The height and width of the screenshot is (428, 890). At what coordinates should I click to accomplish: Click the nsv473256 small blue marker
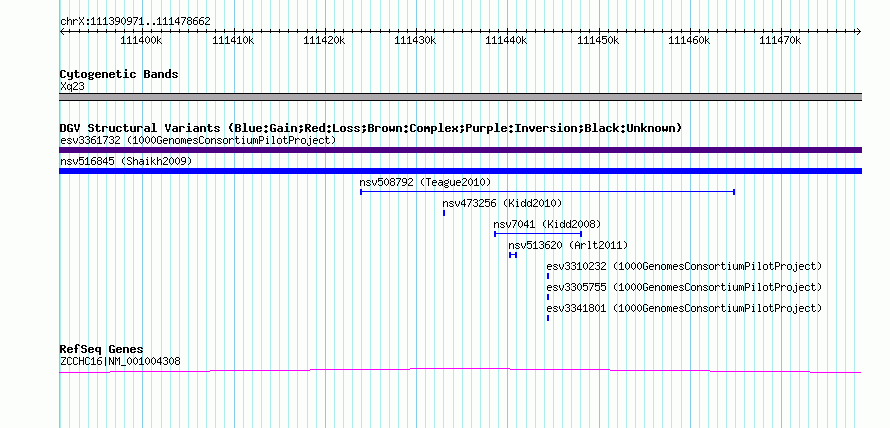pyautogui.click(x=444, y=213)
